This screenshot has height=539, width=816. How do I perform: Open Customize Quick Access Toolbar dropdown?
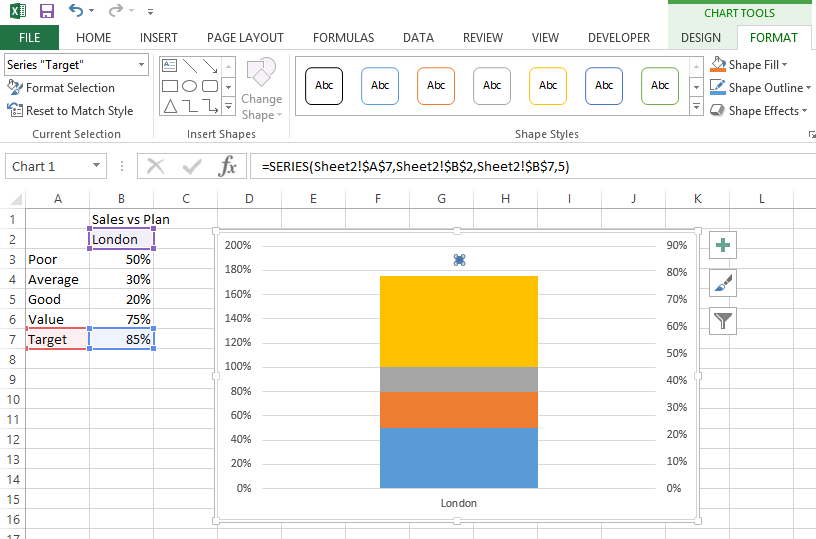point(150,11)
